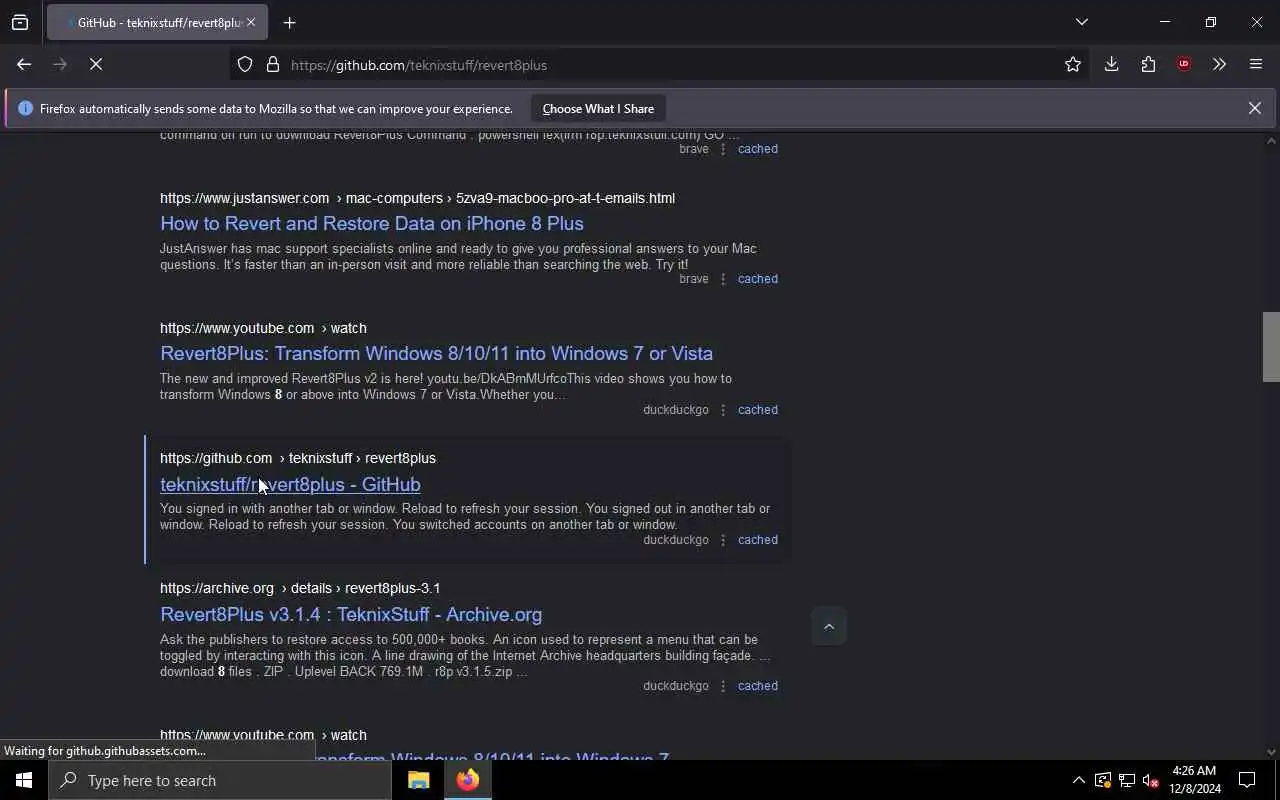Close the GitHub teknixstuff/revert8plus tab

[251, 22]
